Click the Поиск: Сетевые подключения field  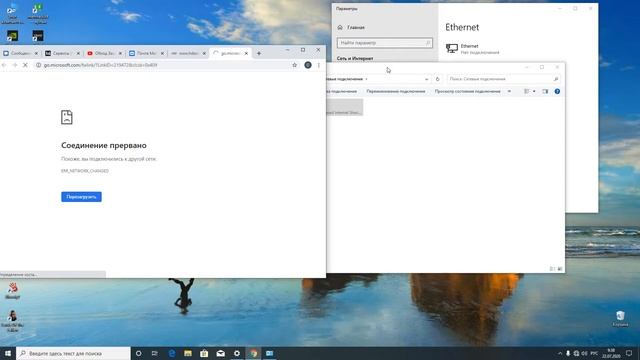coord(503,79)
